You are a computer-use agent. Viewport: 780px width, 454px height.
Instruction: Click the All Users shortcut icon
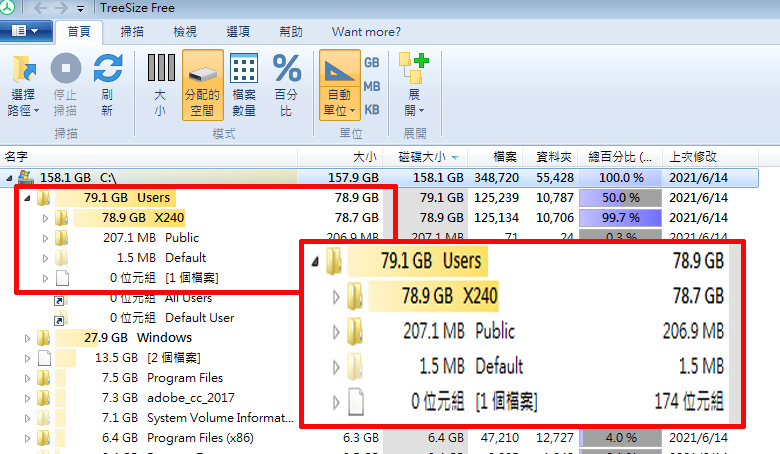(x=61, y=299)
